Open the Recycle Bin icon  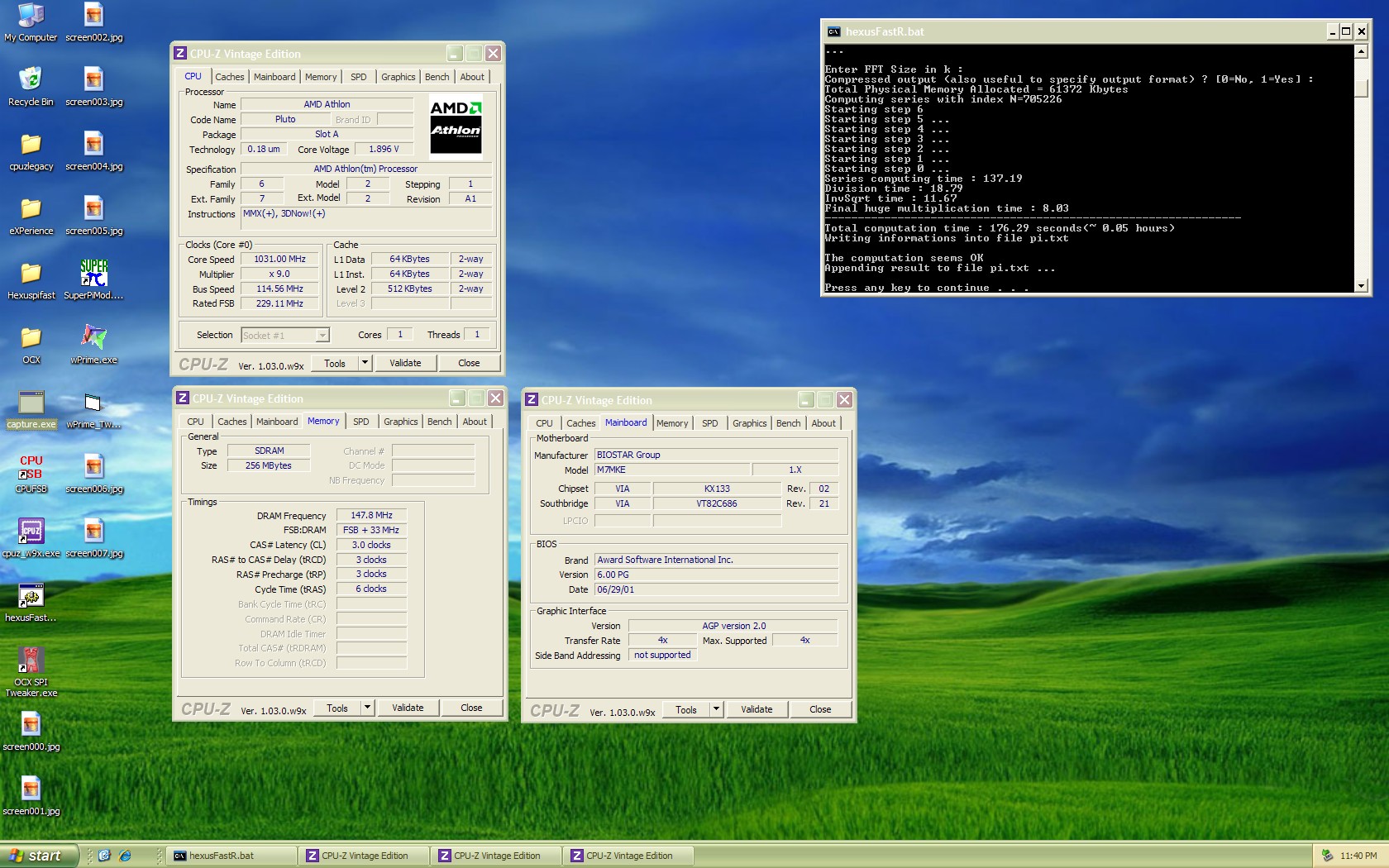pos(31,87)
